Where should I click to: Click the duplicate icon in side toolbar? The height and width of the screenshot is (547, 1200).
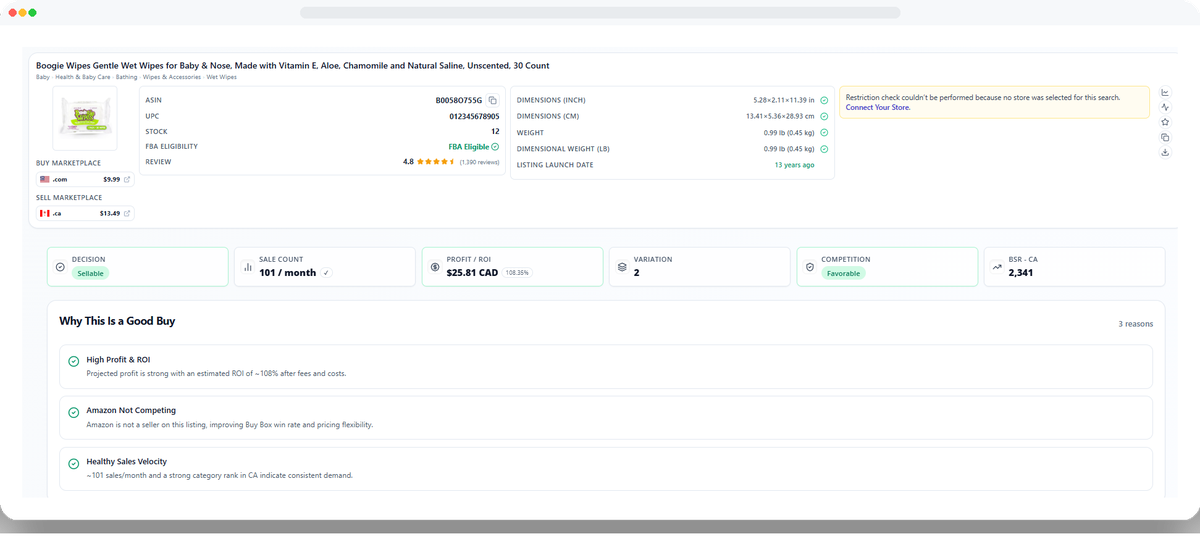[x=1165, y=137]
